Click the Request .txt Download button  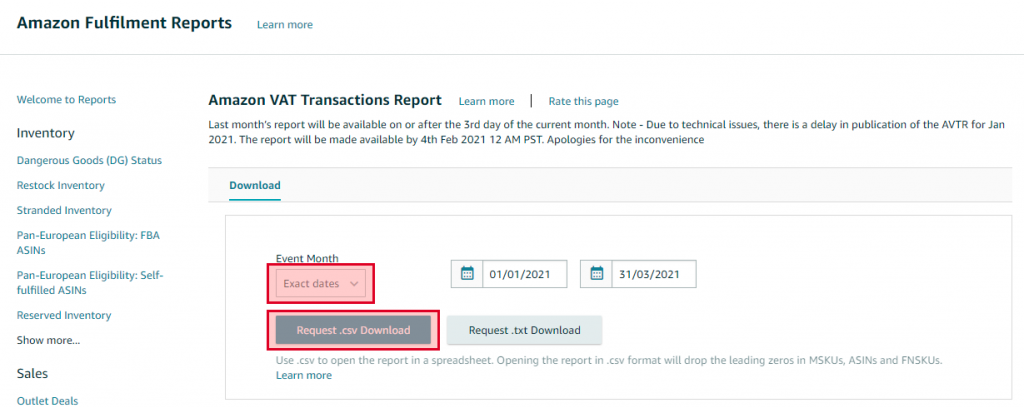click(x=524, y=330)
